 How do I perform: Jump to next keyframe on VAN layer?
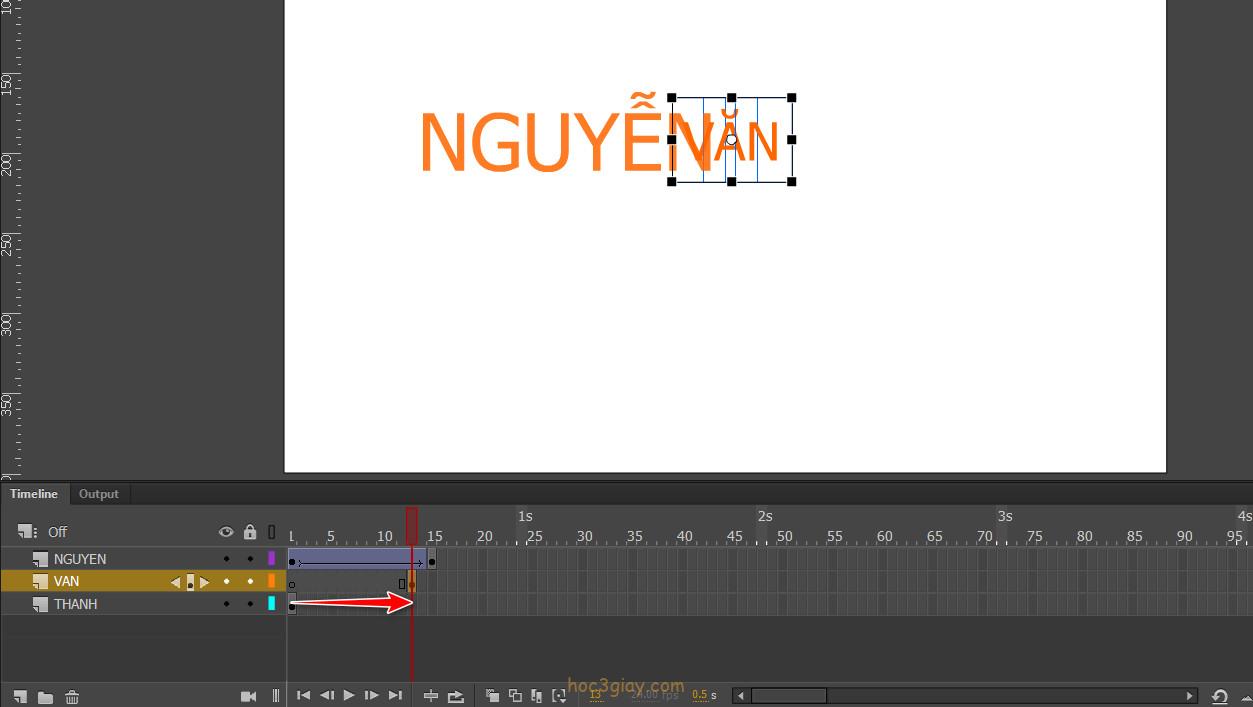pyautogui.click(x=205, y=582)
